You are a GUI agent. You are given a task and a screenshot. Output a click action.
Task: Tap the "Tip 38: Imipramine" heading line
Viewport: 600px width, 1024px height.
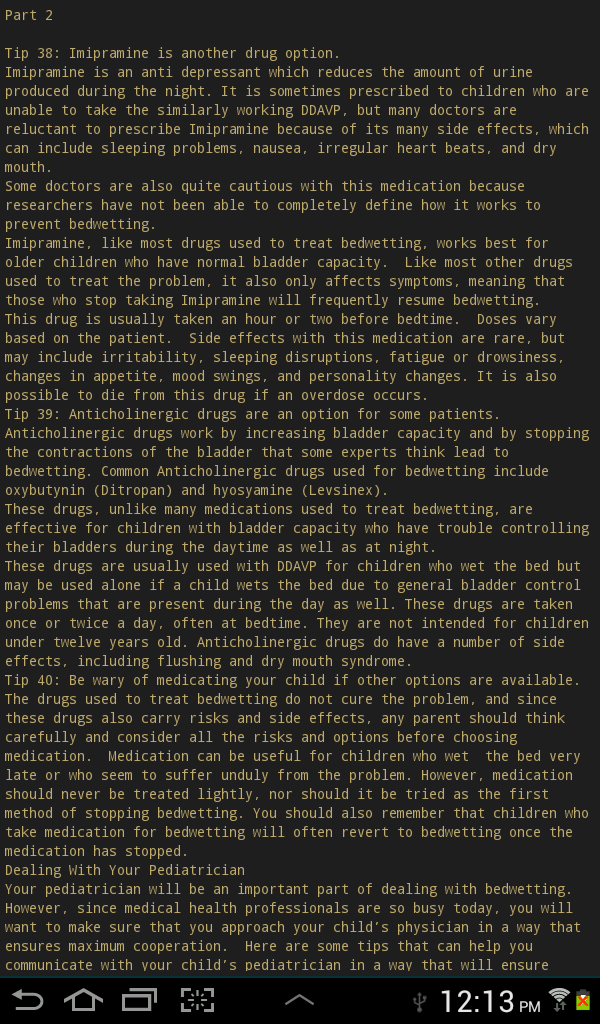pos(172,53)
